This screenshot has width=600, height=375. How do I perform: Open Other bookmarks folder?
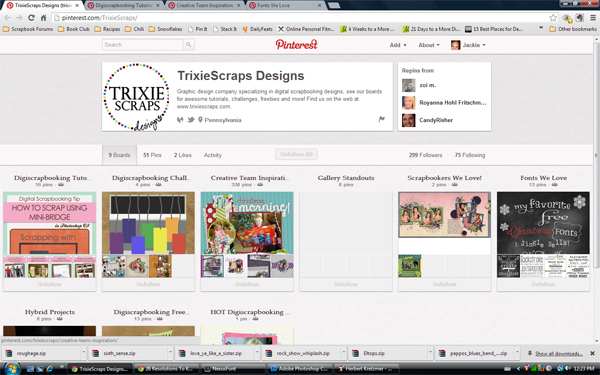[x=572, y=29]
